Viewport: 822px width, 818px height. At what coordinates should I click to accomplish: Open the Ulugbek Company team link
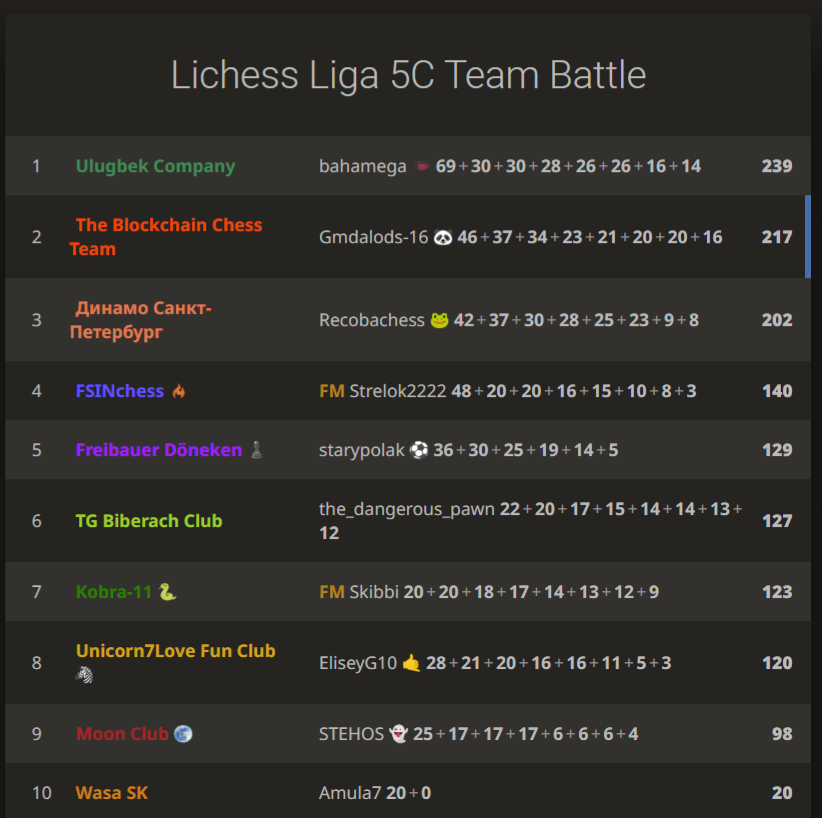click(155, 166)
